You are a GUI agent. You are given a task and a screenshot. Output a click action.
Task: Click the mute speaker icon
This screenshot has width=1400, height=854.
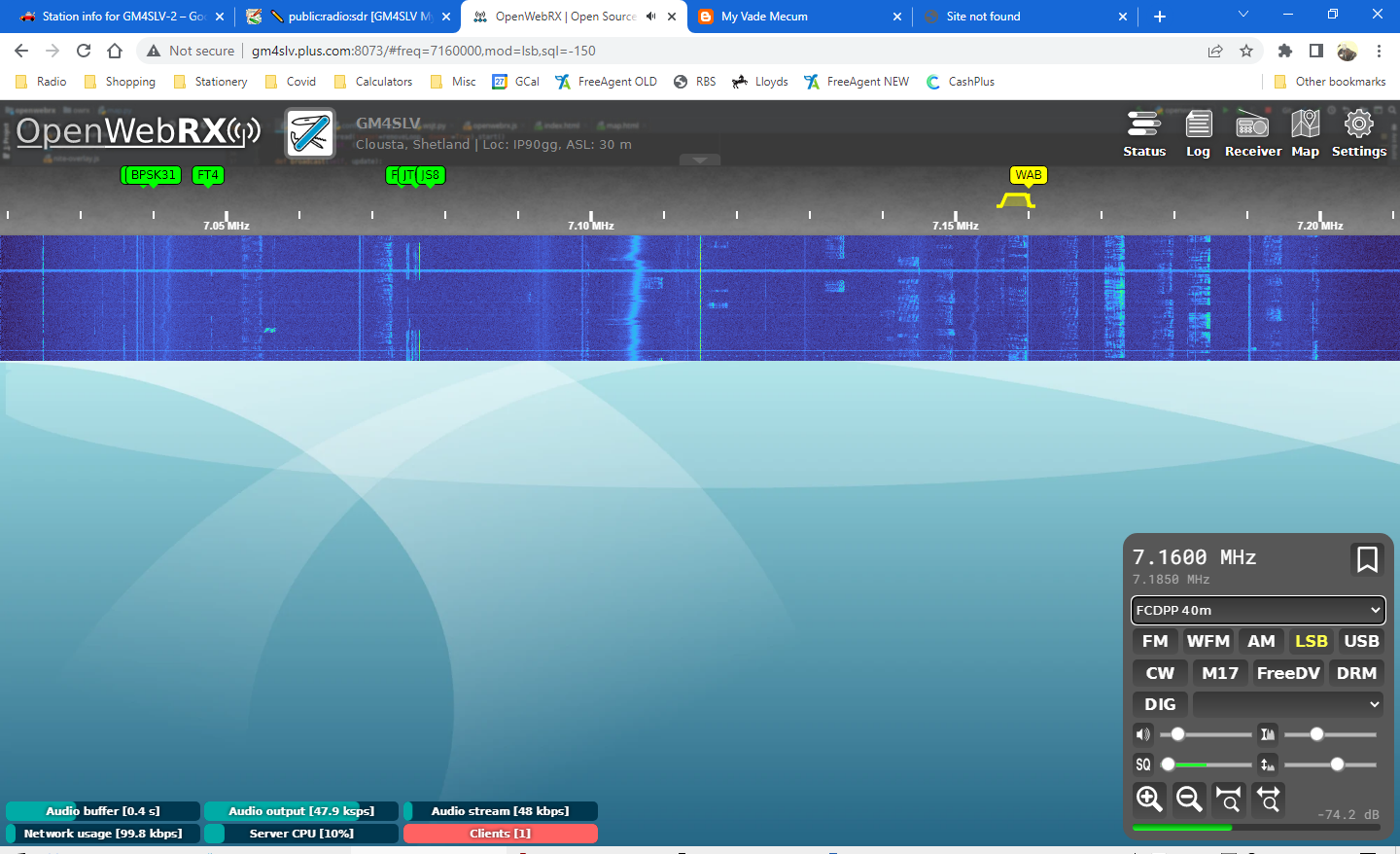point(1143,733)
